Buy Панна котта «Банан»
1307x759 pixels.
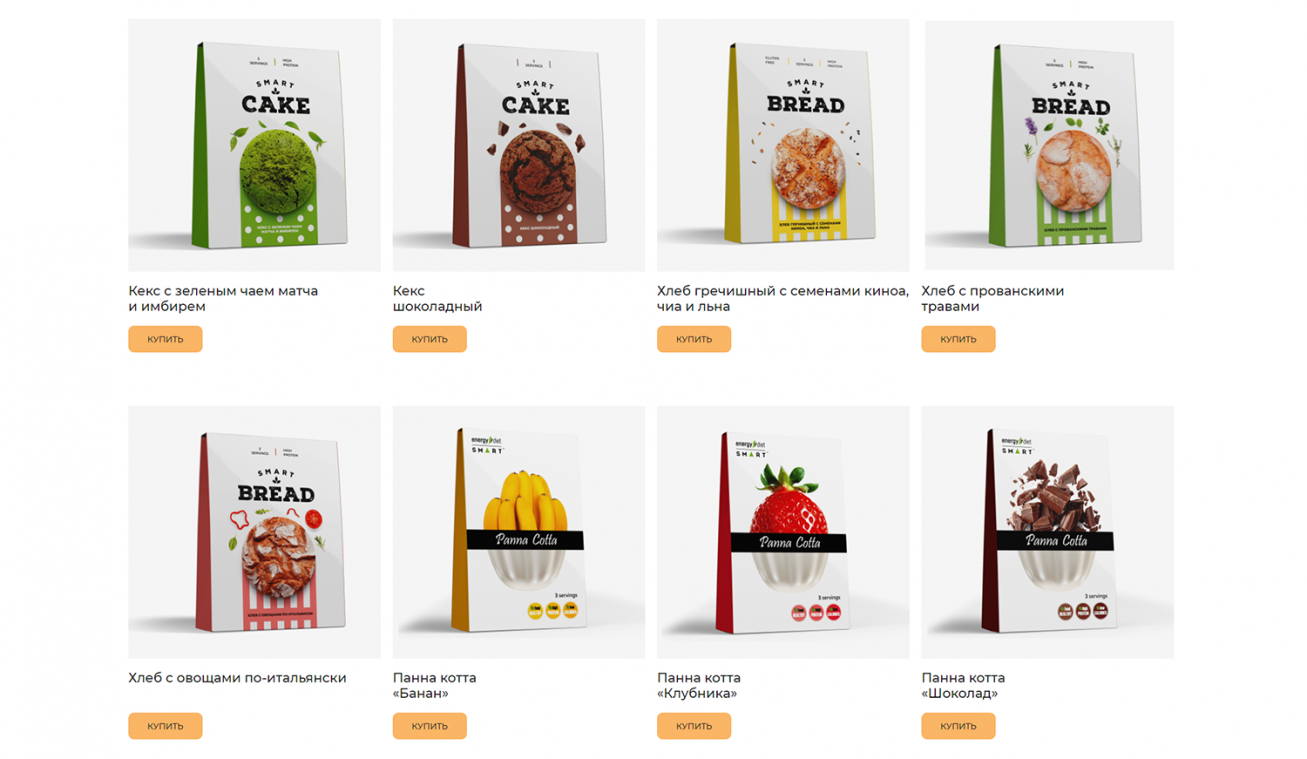[x=429, y=726]
